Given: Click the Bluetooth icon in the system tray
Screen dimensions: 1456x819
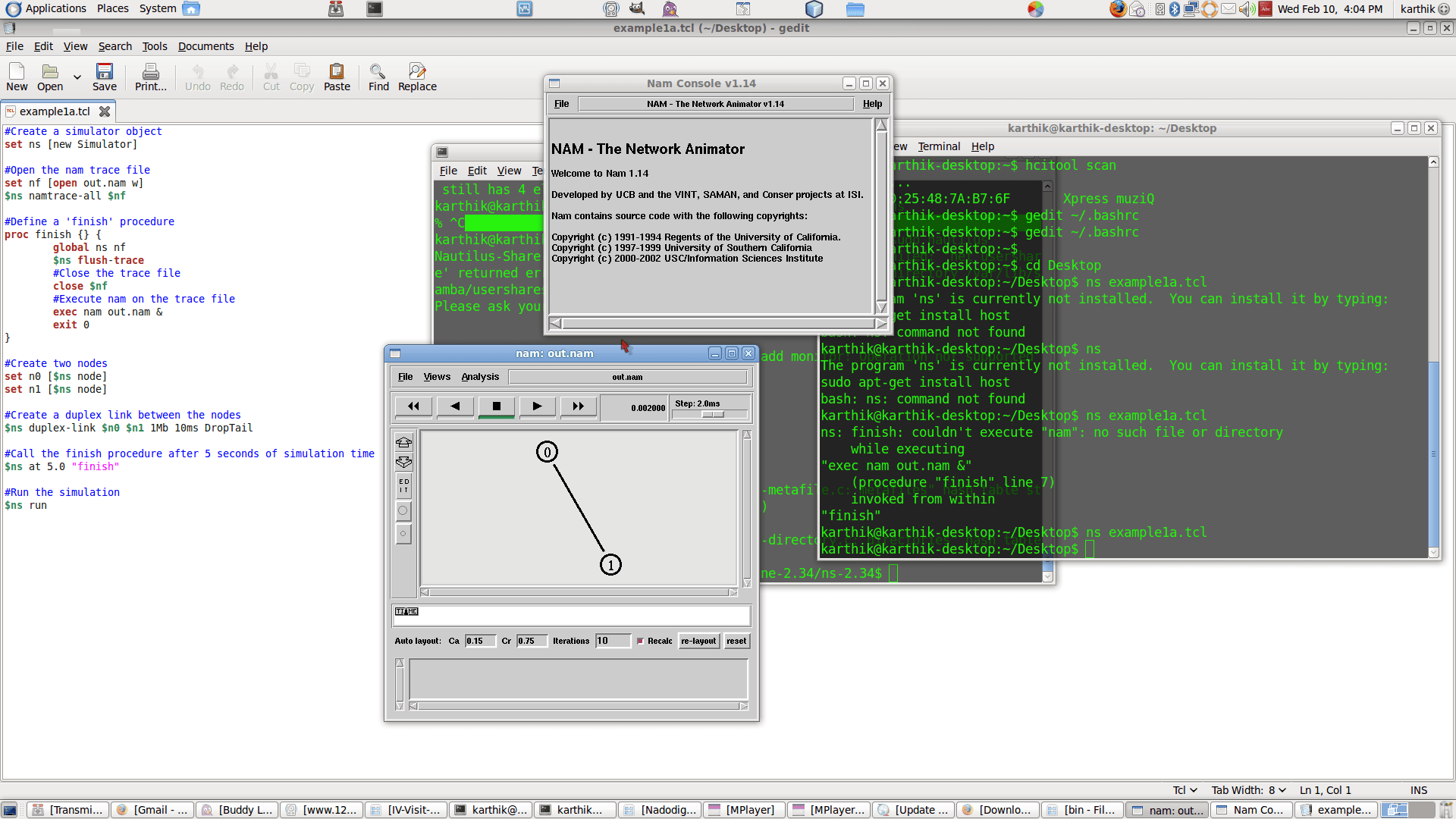Looking at the screenshot, I should click(1175, 9).
